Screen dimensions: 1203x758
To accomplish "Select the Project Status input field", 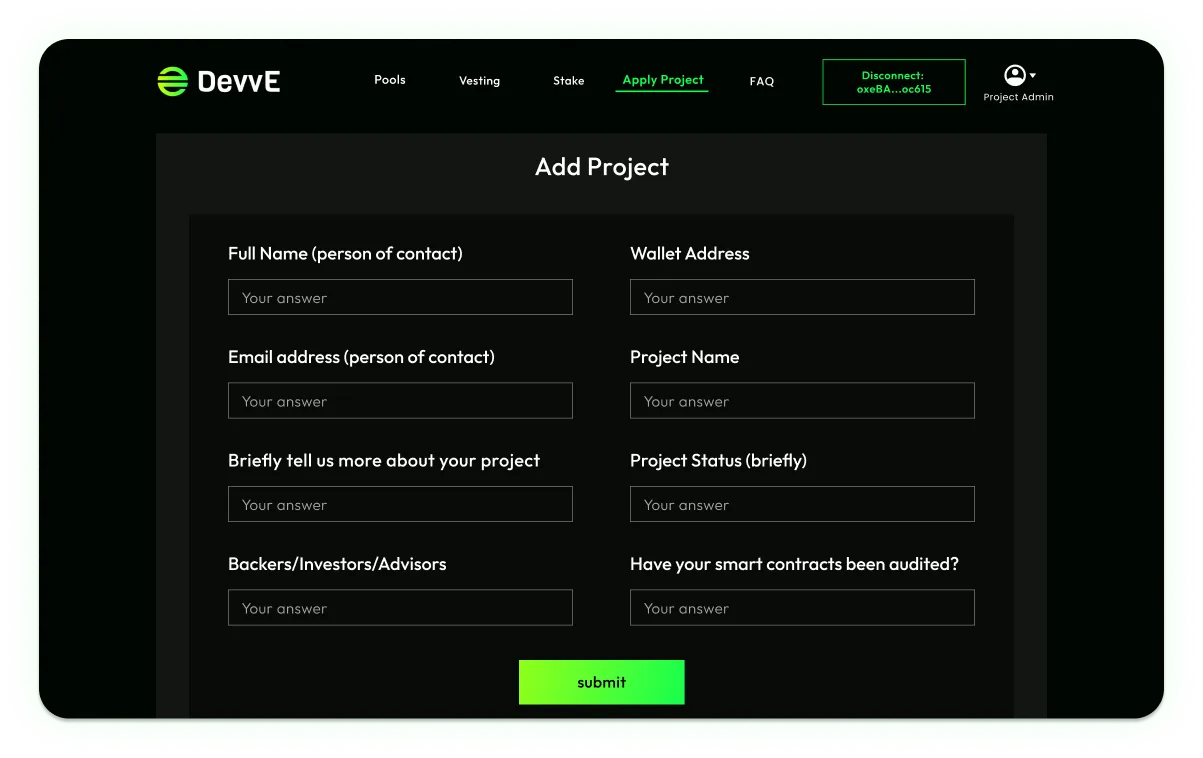I will 801,504.
